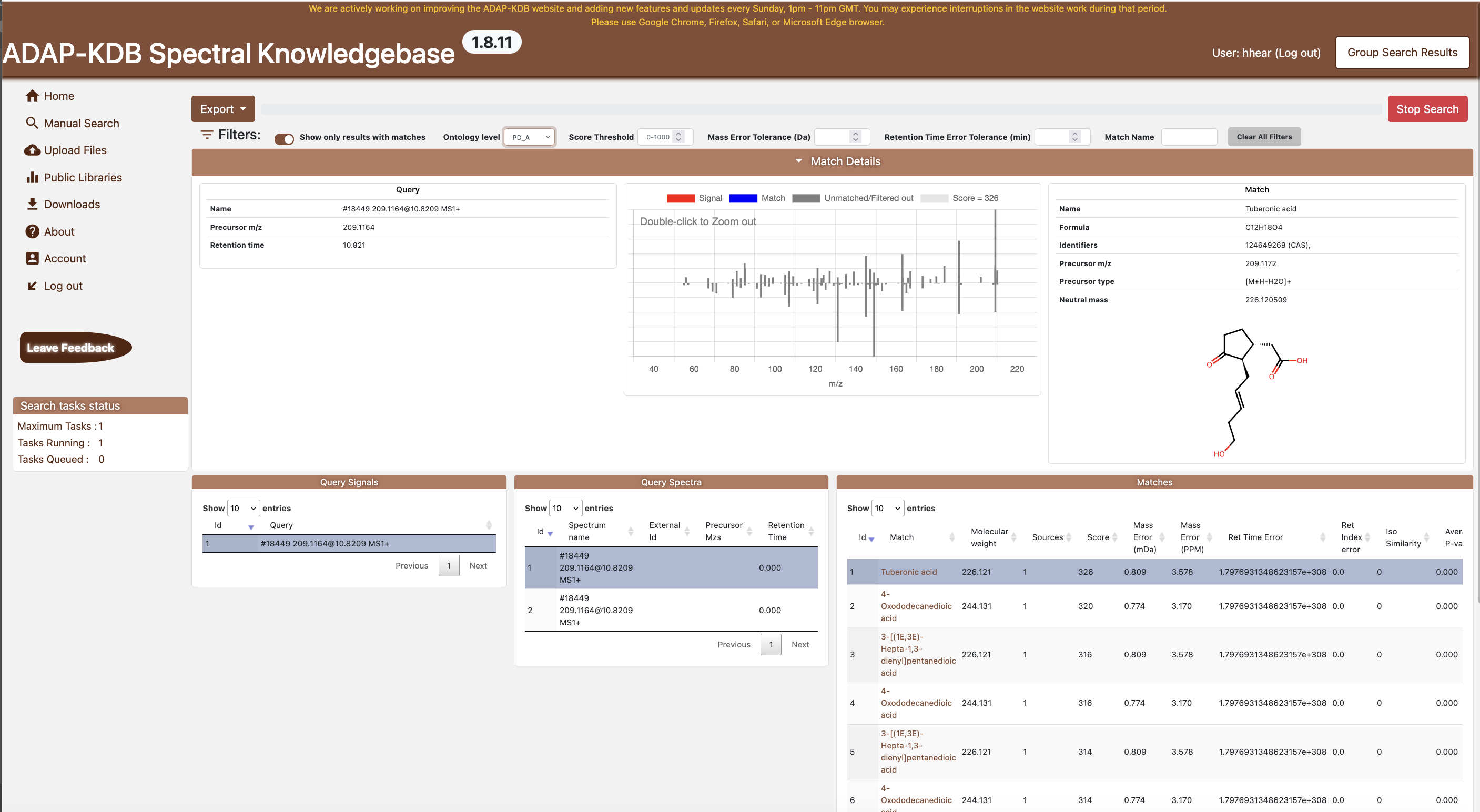
Task: Click the Upload Files cloud icon
Action: point(32,150)
